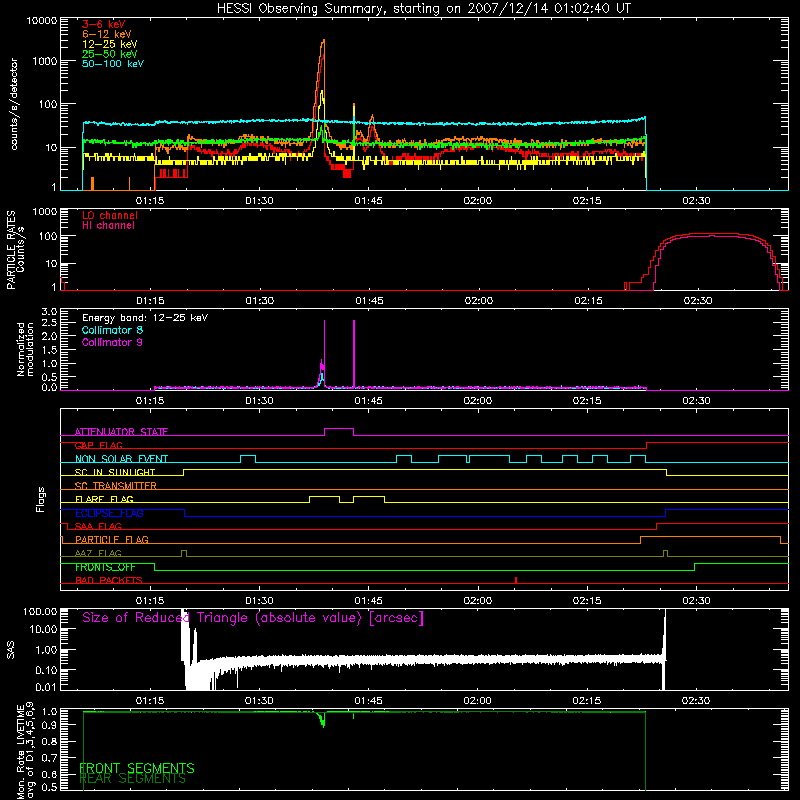This screenshot has height=800, width=800.
Task: Click the 'Energy band: 12-25 keV' text
Action: point(145,318)
